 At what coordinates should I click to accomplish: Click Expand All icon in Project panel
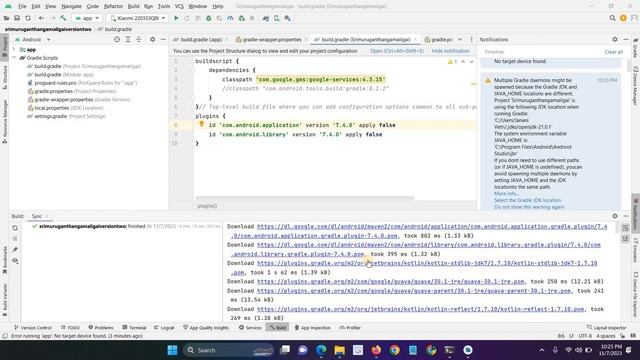[128, 39]
